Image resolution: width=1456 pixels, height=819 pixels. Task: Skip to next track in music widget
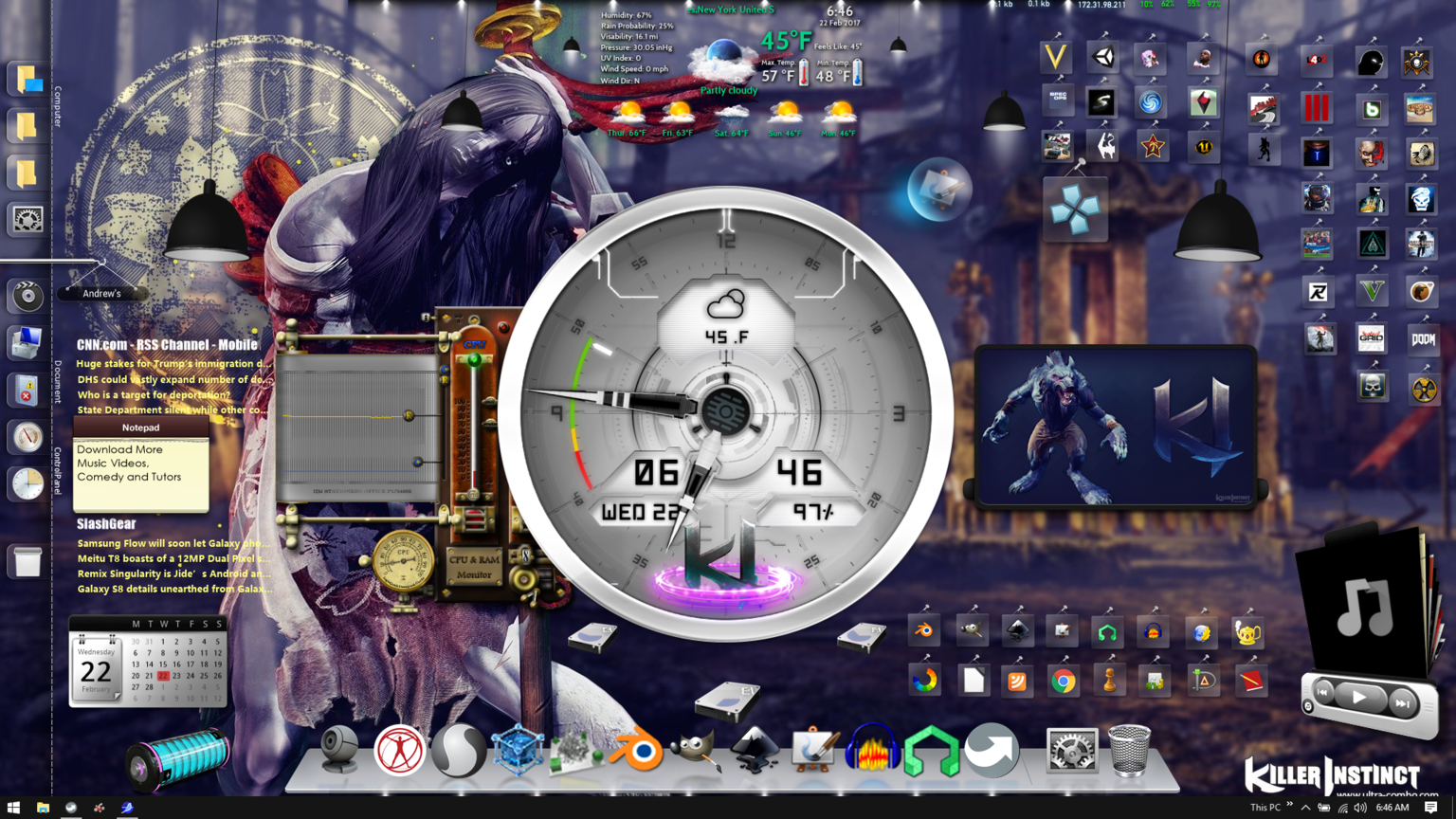(1403, 703)
